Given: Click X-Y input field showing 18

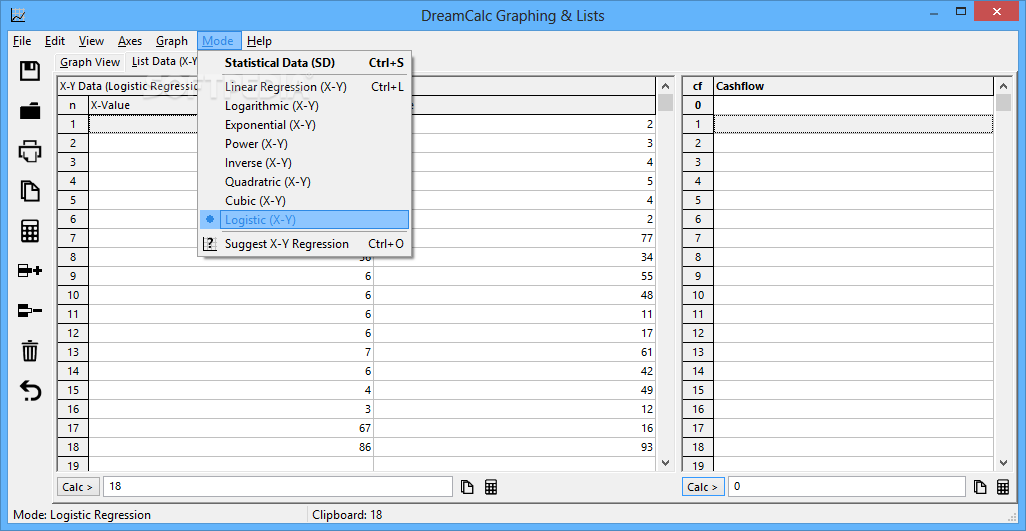Looking at the screenshot, I should (x=277, y=487).
